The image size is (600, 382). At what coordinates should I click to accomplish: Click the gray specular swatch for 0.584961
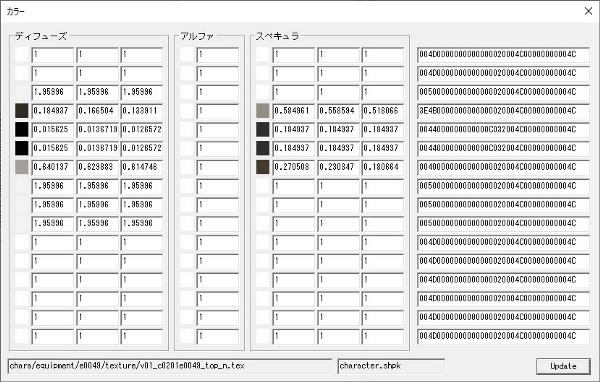point(262,111)
